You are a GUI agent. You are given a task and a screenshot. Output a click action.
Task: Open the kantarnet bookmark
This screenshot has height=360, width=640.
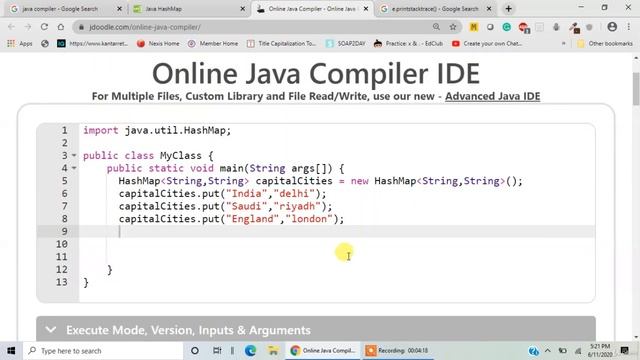point(93,43)
